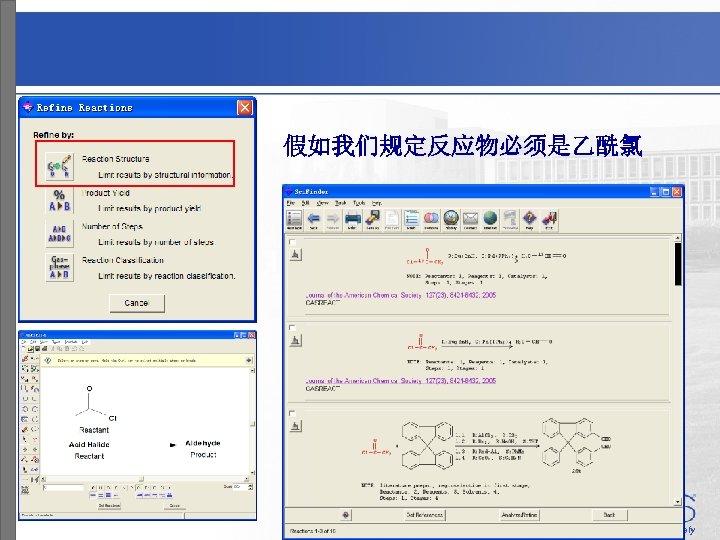
Task: Click the New Task icon in SciFinder toolbar
Action: pos(294,219)
